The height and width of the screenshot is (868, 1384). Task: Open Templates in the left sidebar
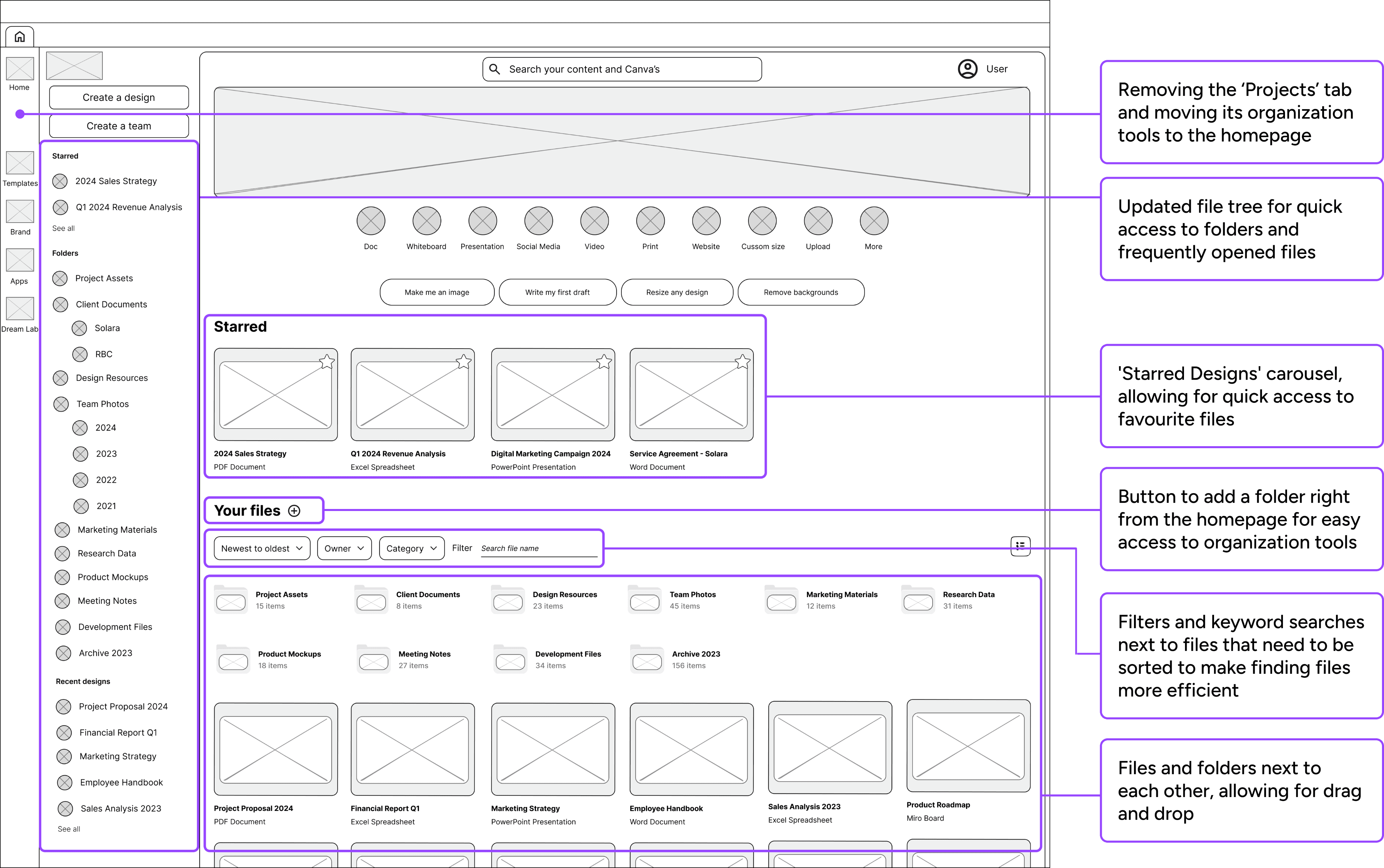tap(20, 169)
